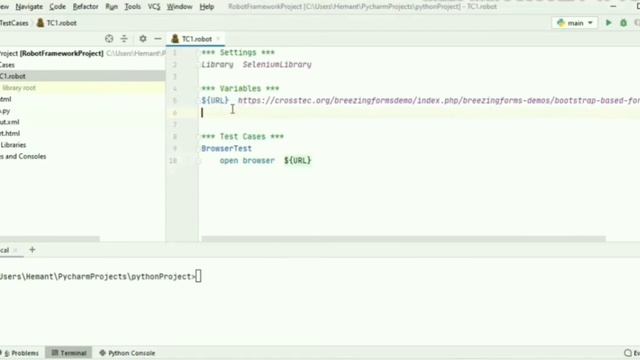Open the Refactor menu
This screenshot has width=640, height=360.
pos(85,7)
